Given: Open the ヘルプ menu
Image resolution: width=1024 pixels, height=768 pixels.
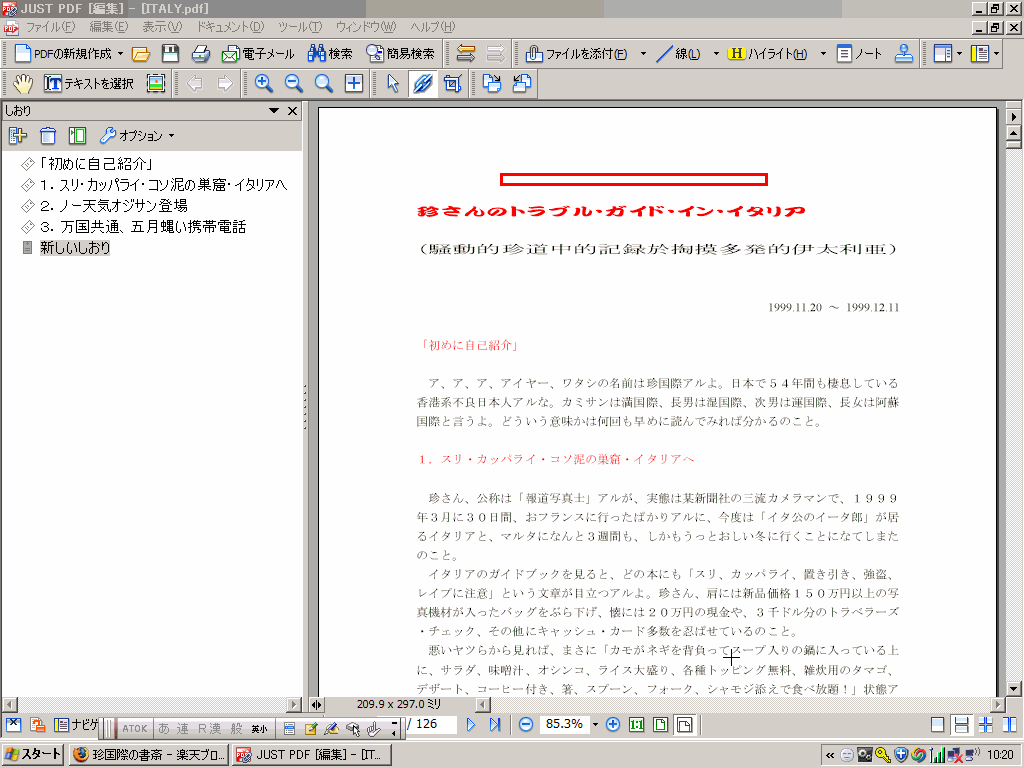Looking at the screenshot, I should point(432,27).
